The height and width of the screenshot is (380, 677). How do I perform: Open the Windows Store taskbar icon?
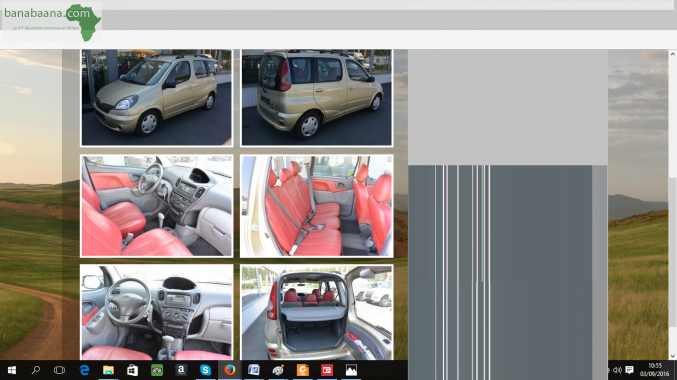coord(132,370)
